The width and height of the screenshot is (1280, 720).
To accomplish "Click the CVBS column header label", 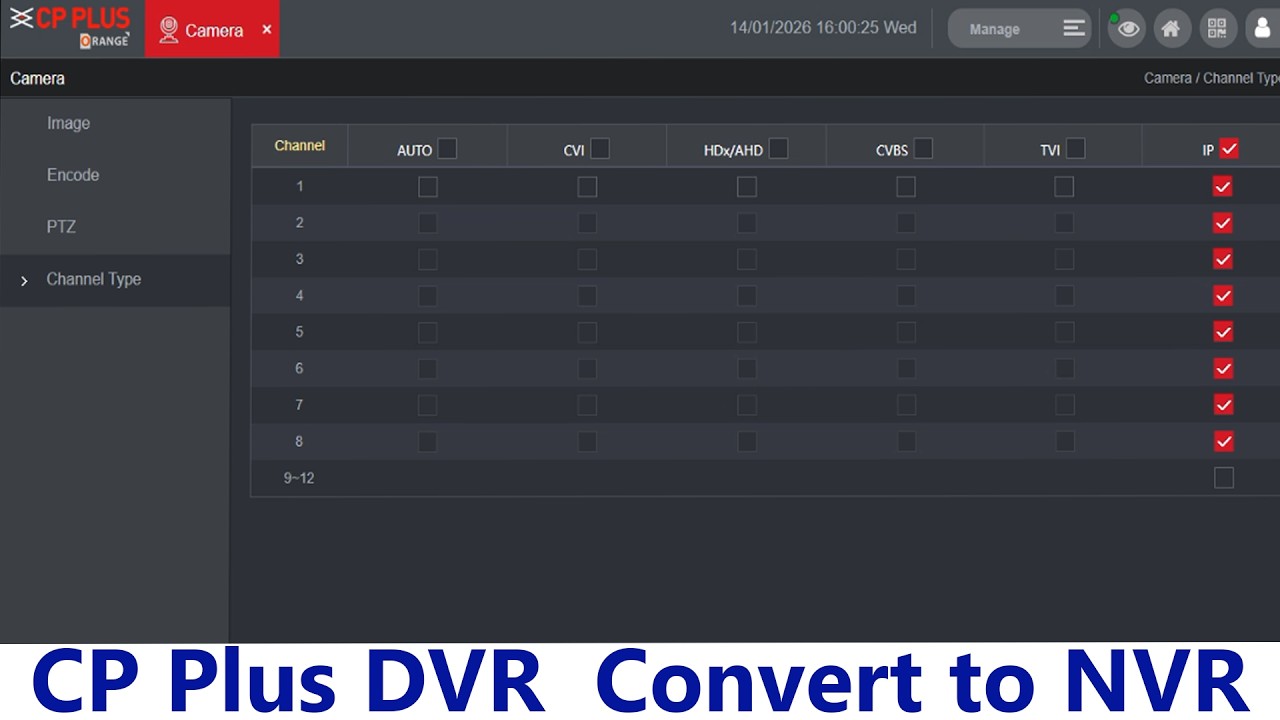I will pyautogui.click(x=892, y=151).
